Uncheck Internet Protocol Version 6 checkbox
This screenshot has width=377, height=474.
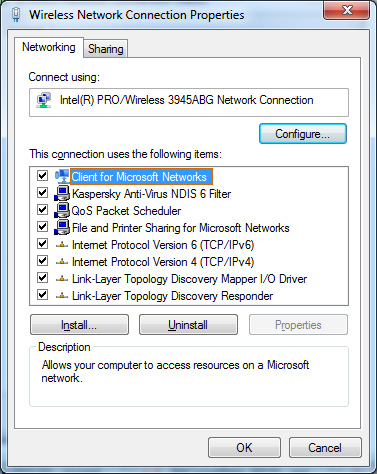pos(42,243)
